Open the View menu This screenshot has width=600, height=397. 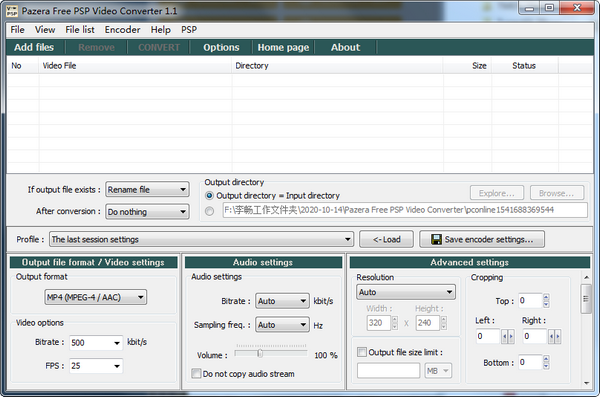point(45,30)
